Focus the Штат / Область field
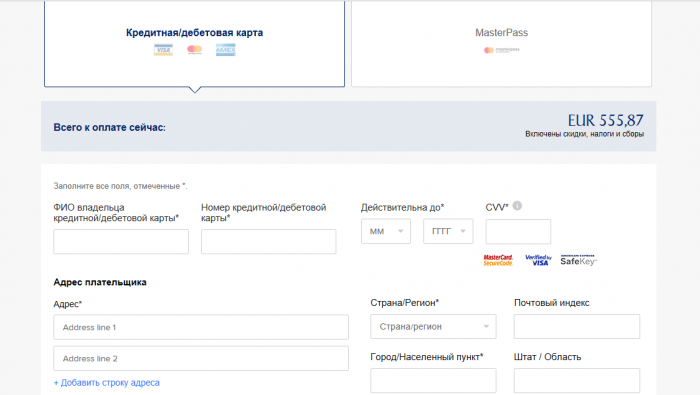 [x=577, y=380]
